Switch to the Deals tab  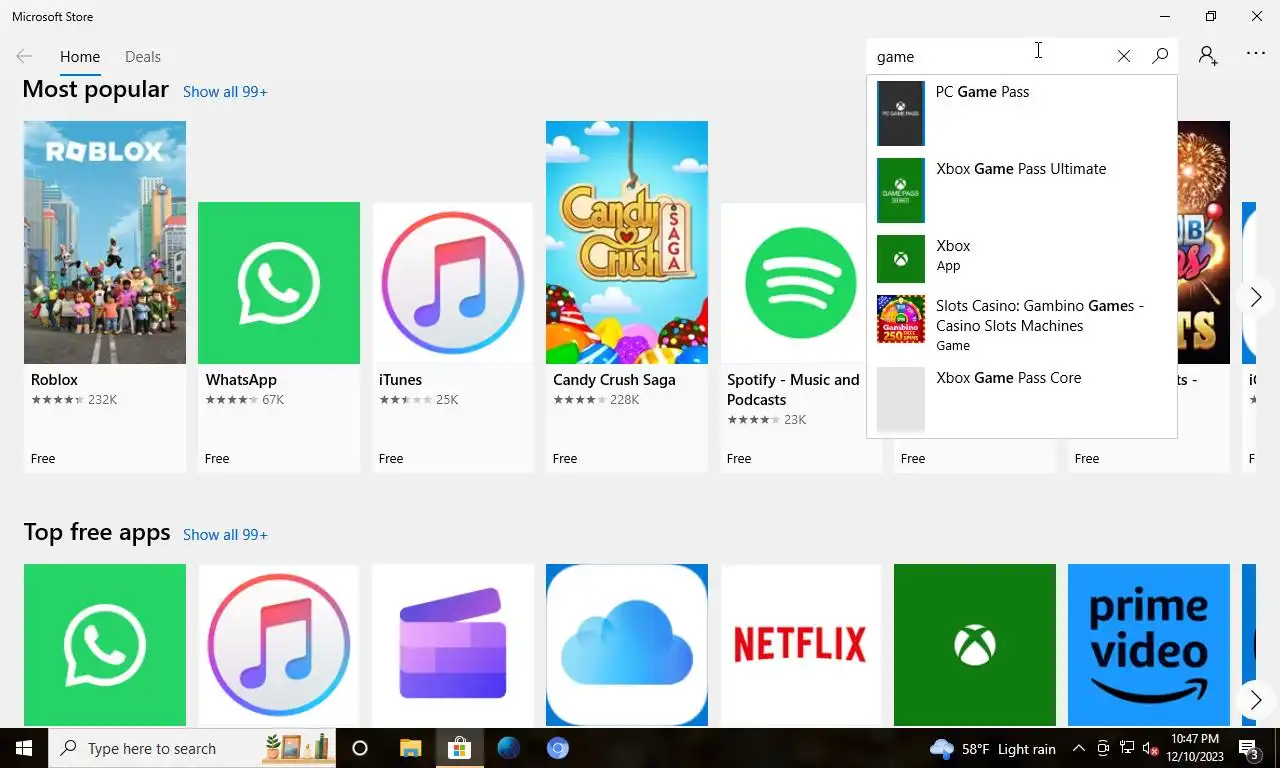tap(143, 57)
